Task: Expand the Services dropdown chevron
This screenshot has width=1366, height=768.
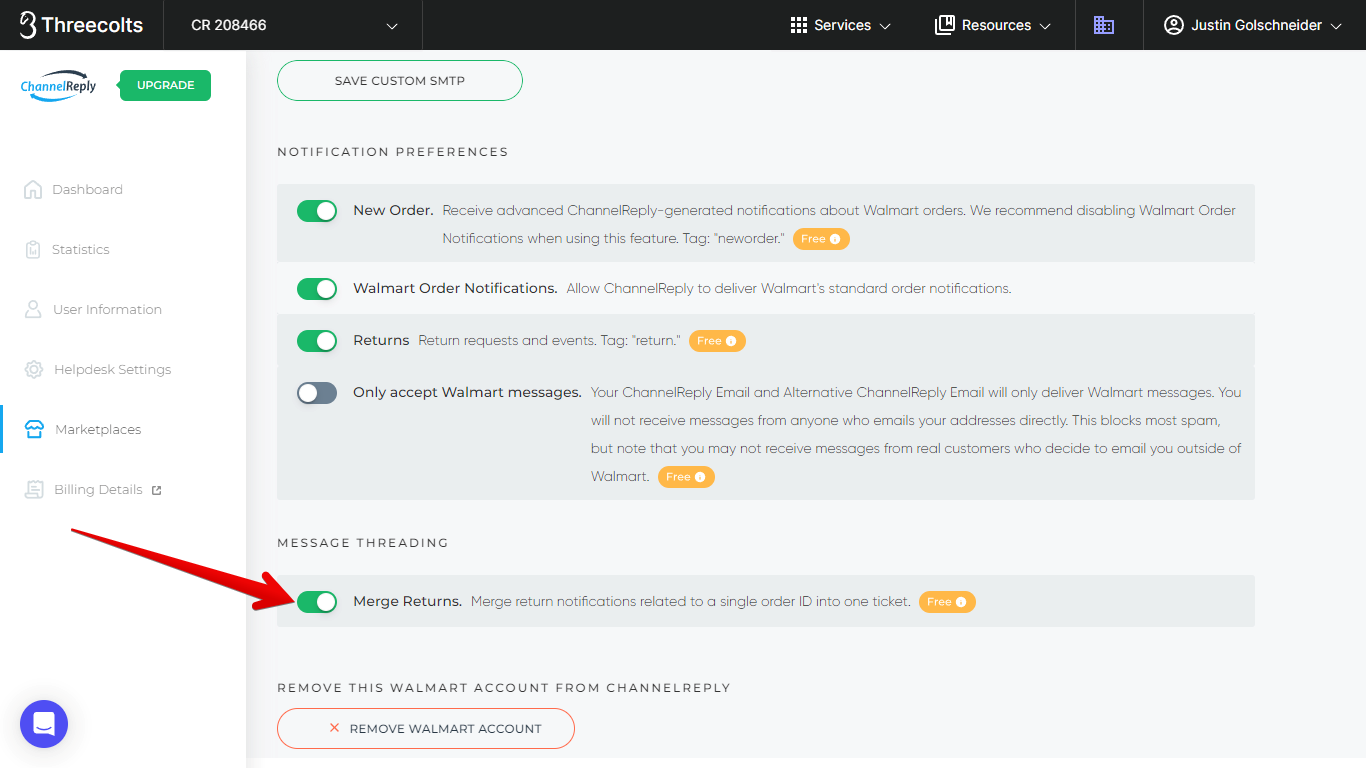Action: 885,26
